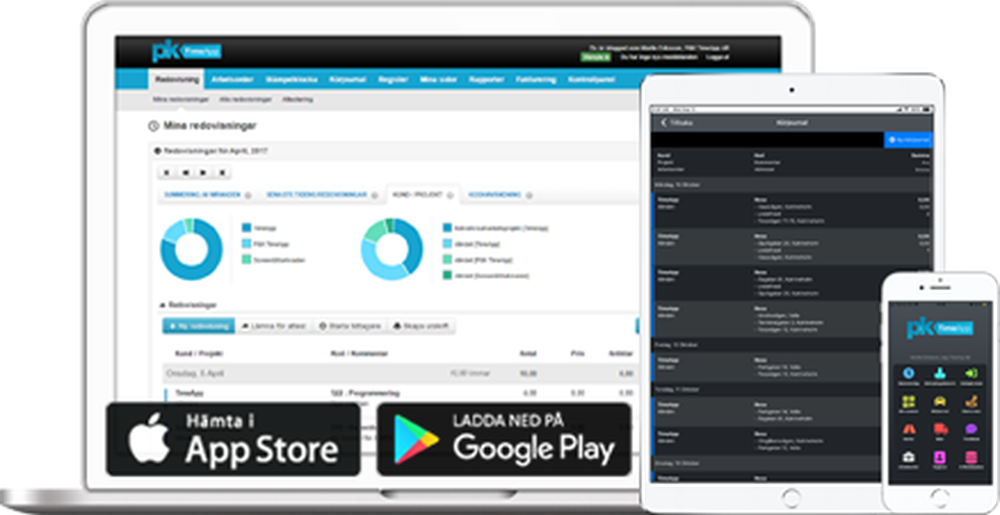Select the Attestering sub-tab
Viewport: 1000px width, 515px height.
[297, 99]
